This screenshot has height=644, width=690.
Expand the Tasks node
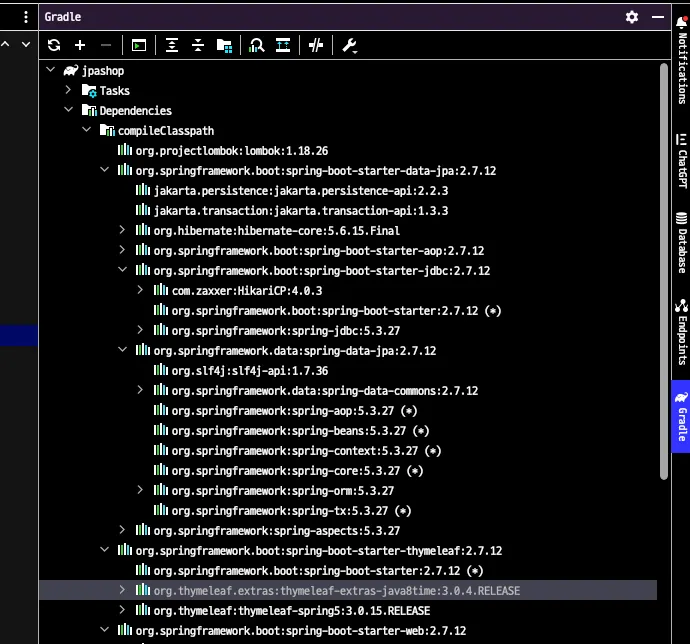[69, 91]
